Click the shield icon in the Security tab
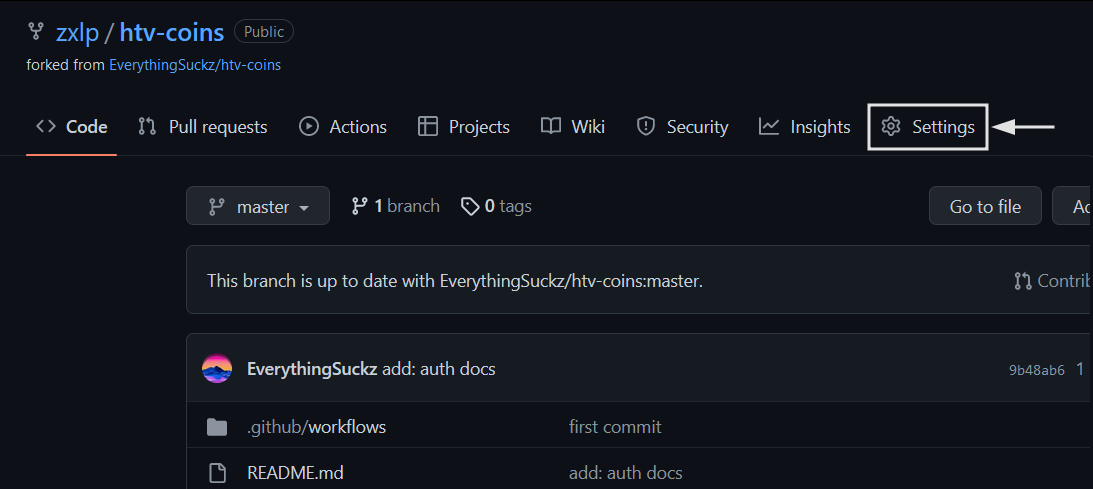This screenshot has height=489, width=1093. [x=646, y=127]
